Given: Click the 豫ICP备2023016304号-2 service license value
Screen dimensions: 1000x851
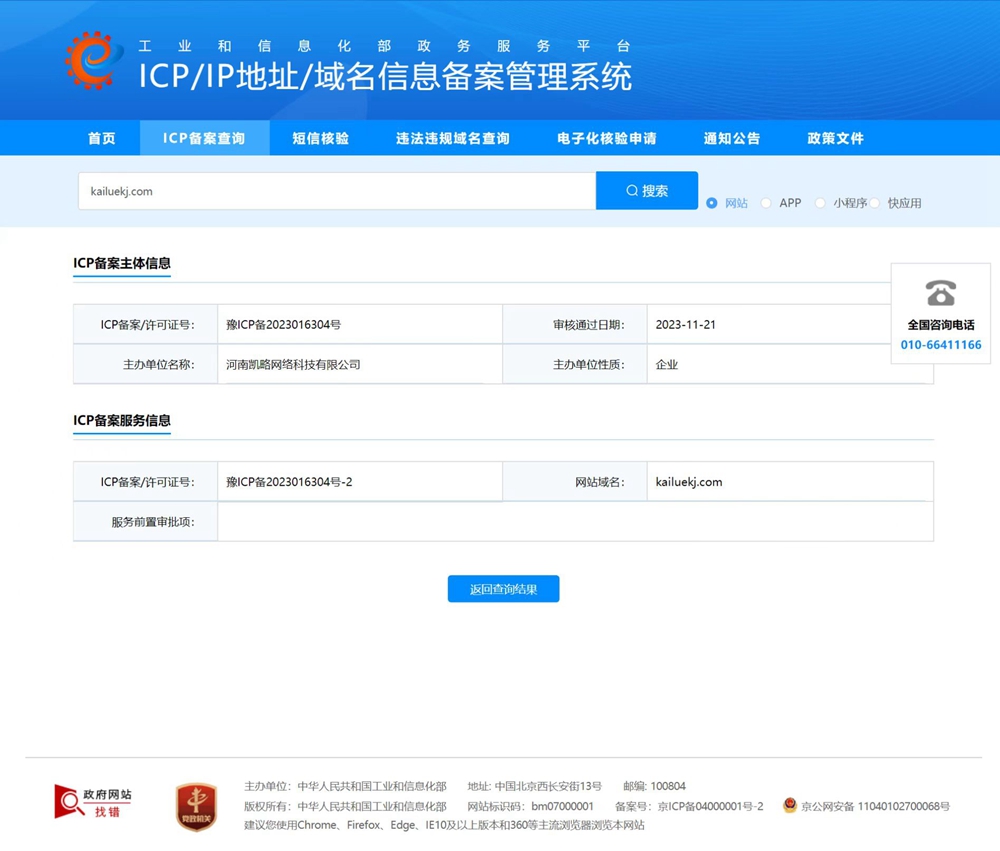Looking at the screenshot, I should [289, 482].
